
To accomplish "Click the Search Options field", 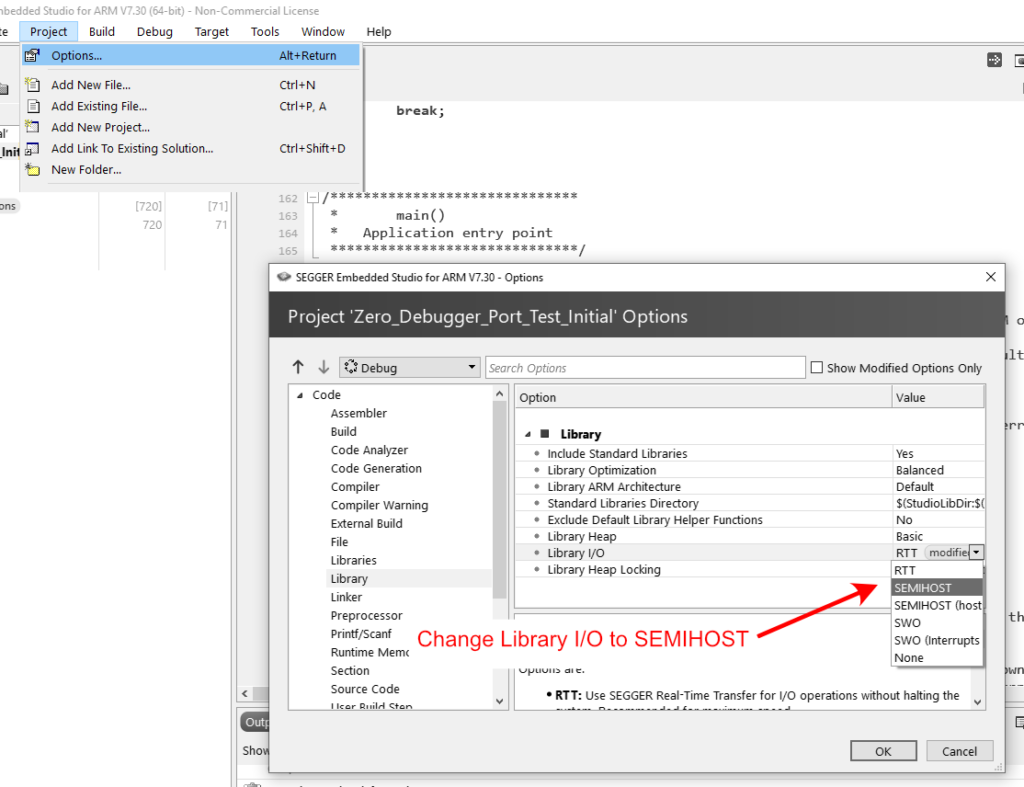I will coord(645,368).
